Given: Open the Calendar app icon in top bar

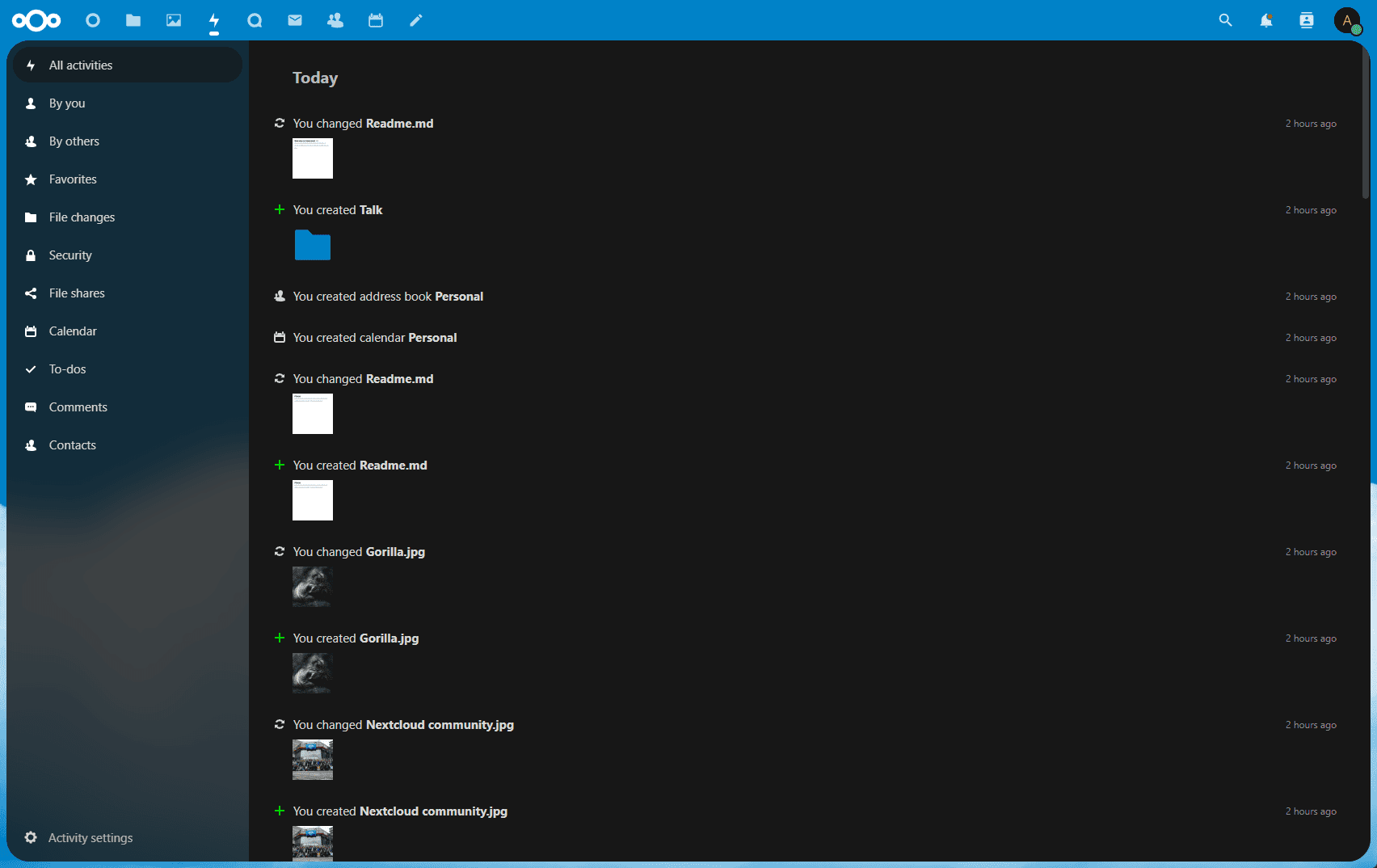Looking at the screenshot, I should pyautogui.click(x=376, y=20).
